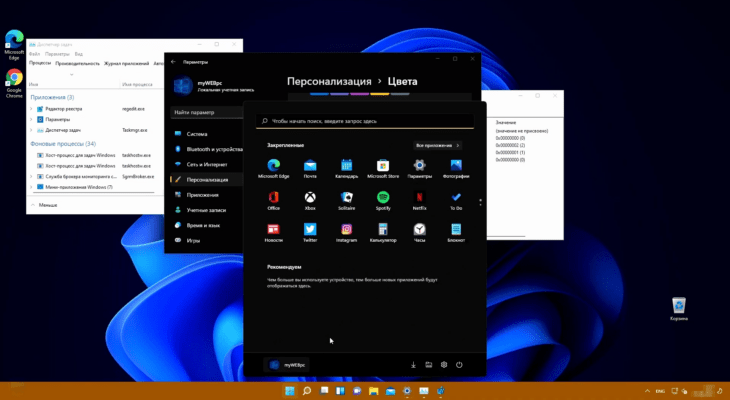Switch to Registry Editor via its taskbar icon

[x=440, y=391]
